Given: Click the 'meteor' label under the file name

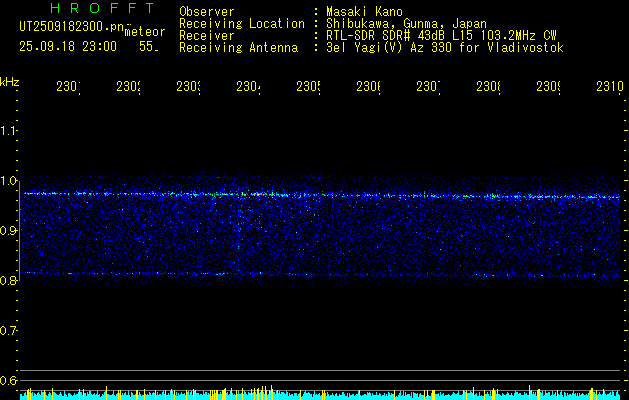Looking at the screenshot, I should (145, 32).
